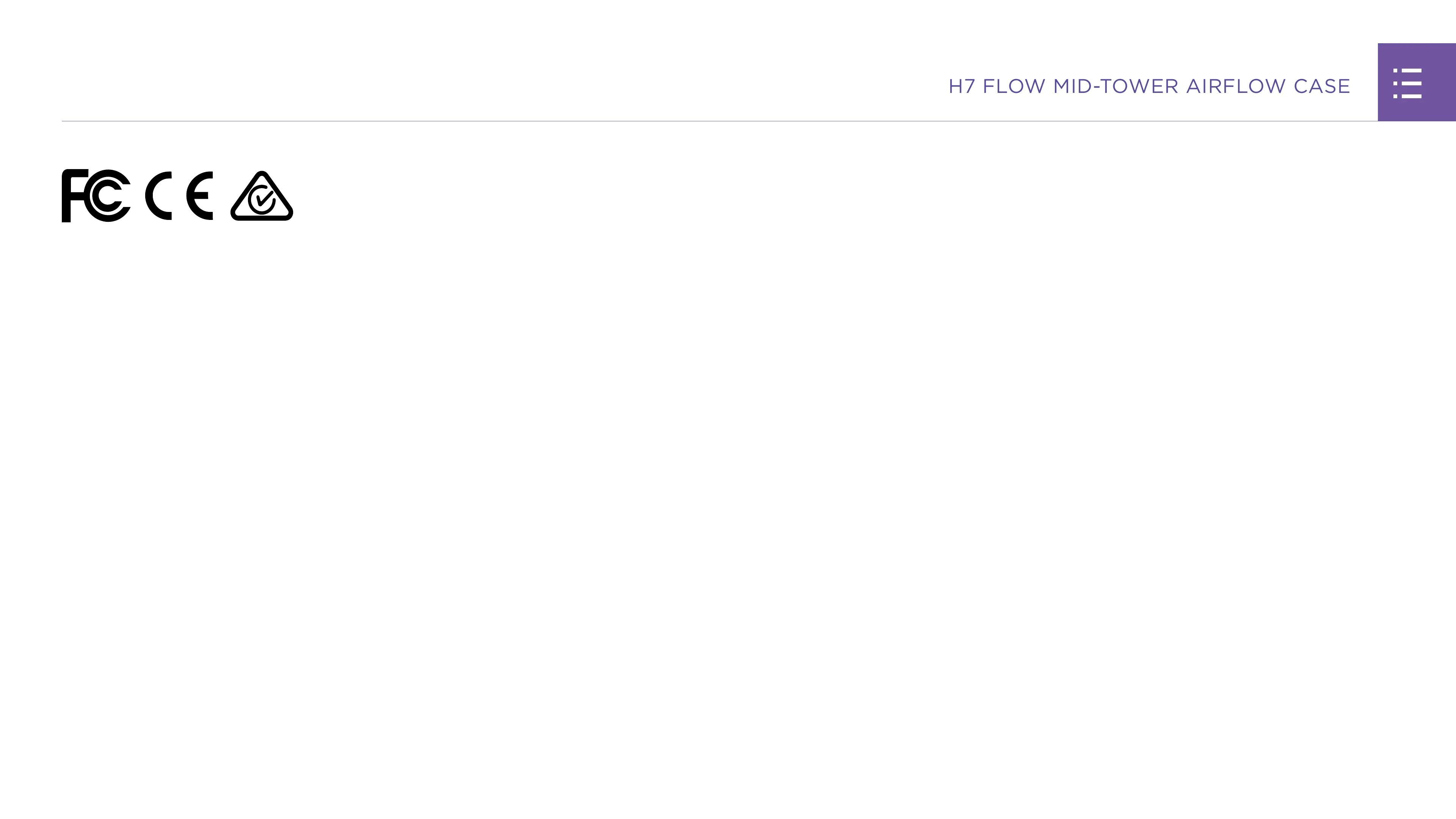Click the H7 FLOW MID-TOWER AIRFLOW CASE title
The width and height of the screenshot is (1456, 819).
1149,86
